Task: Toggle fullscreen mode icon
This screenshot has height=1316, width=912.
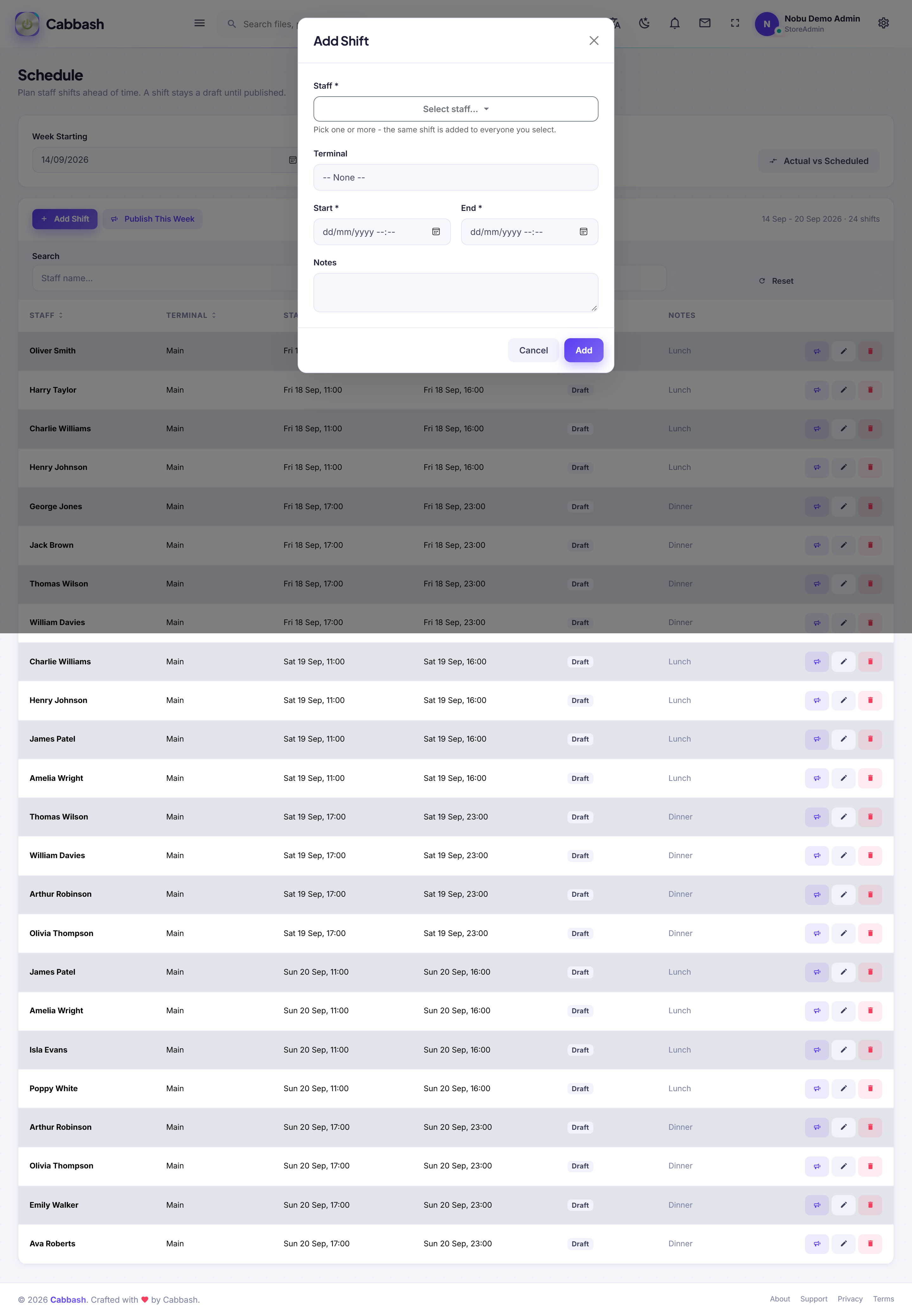Action: coord(735,23)
